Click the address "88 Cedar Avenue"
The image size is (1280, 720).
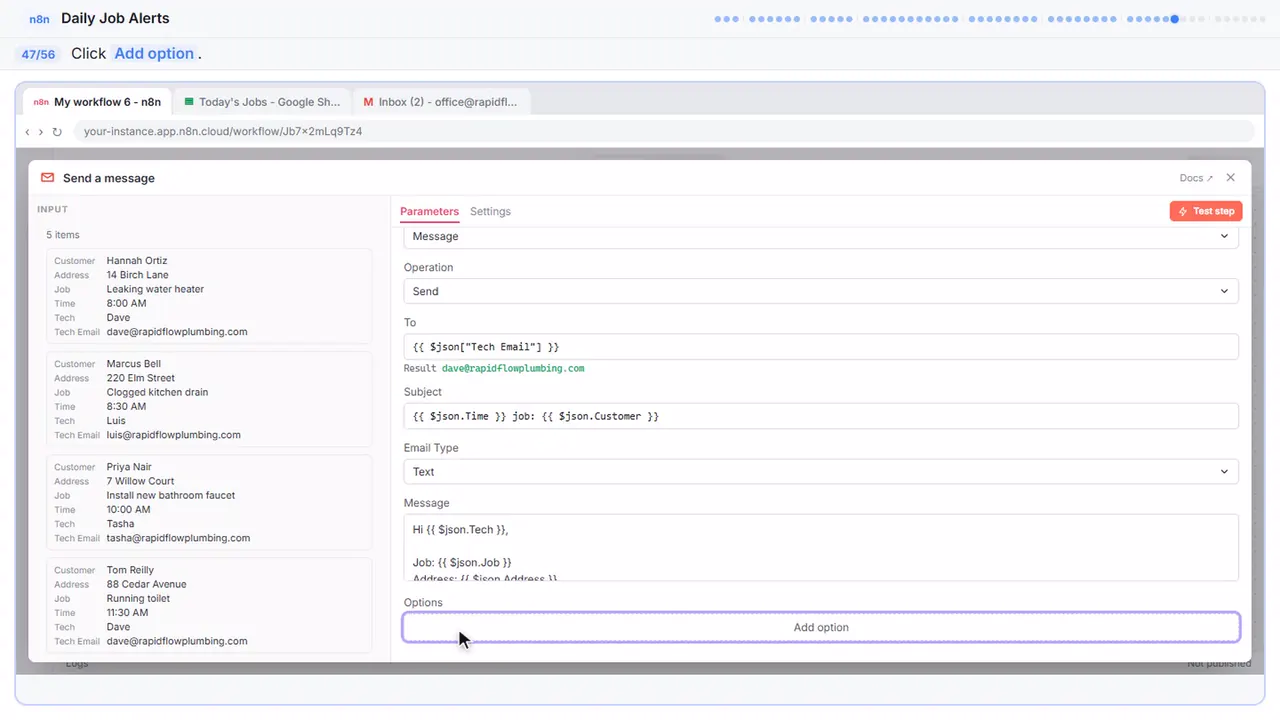[x=147, y=584]
